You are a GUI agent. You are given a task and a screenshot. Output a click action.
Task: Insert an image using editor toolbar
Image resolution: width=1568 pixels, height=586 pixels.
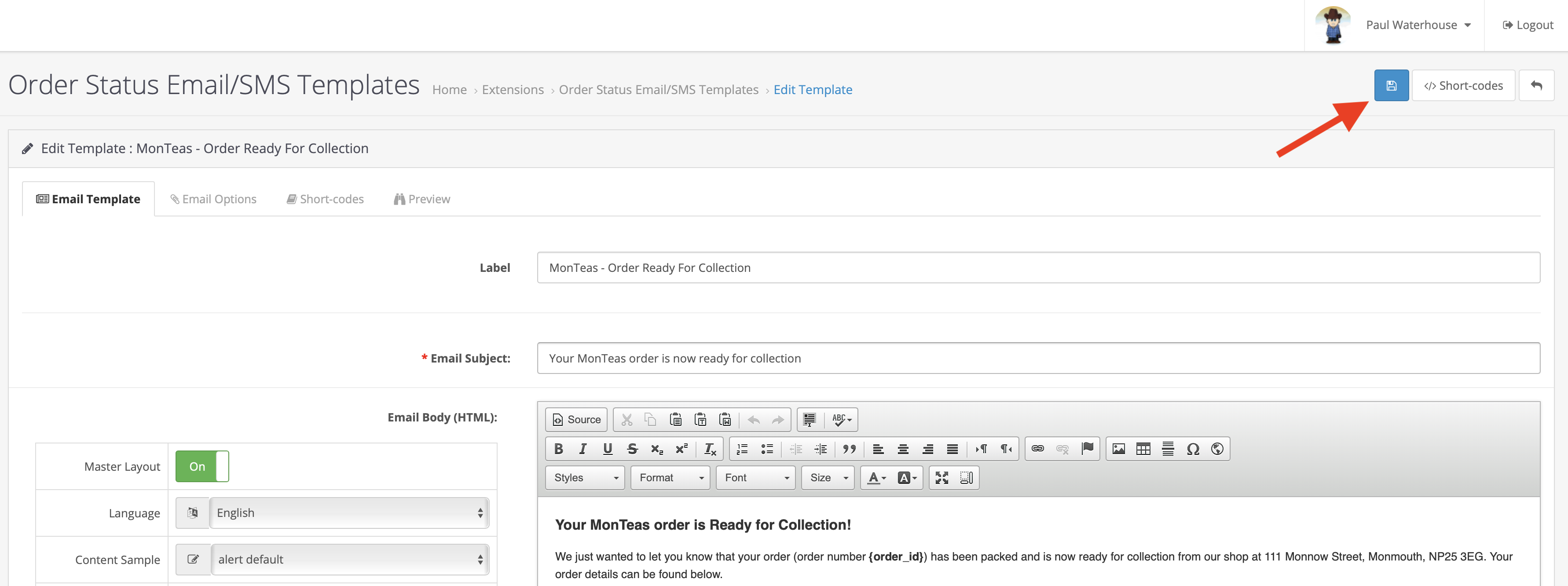[x=1118, y=449]
